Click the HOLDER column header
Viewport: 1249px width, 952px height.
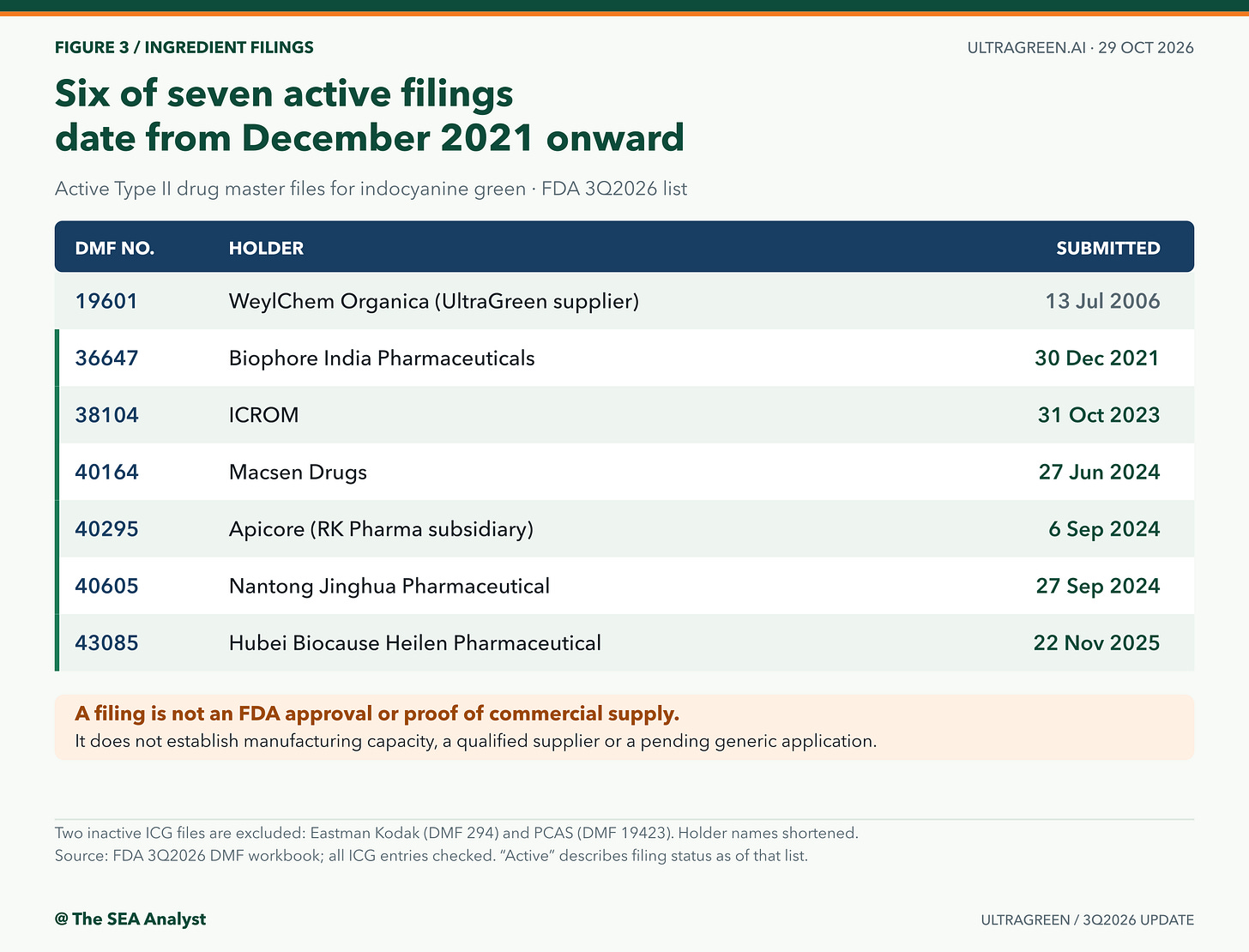click(x=266, y=249)
